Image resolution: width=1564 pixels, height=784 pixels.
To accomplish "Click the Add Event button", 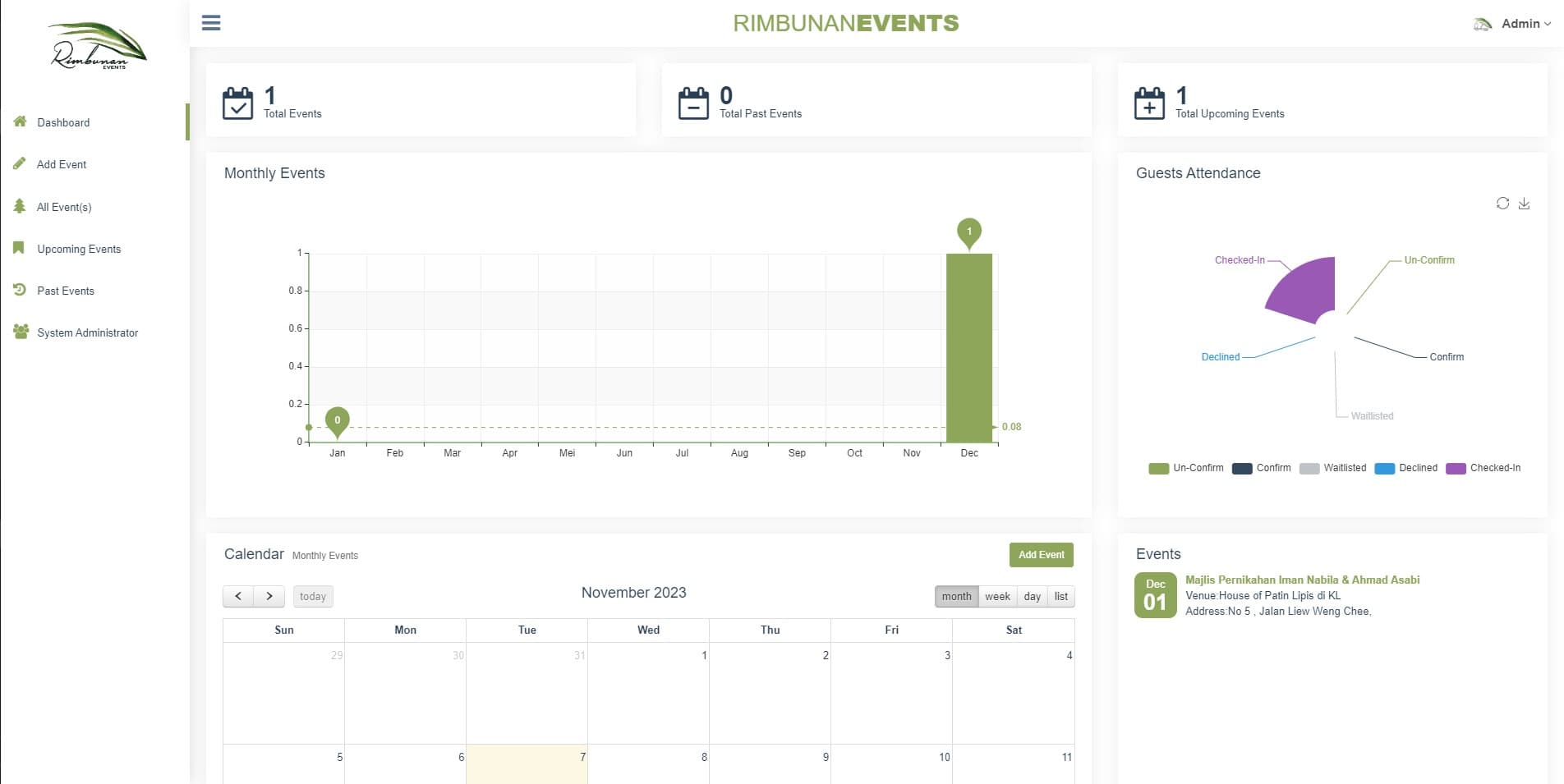I will 1041,555.
